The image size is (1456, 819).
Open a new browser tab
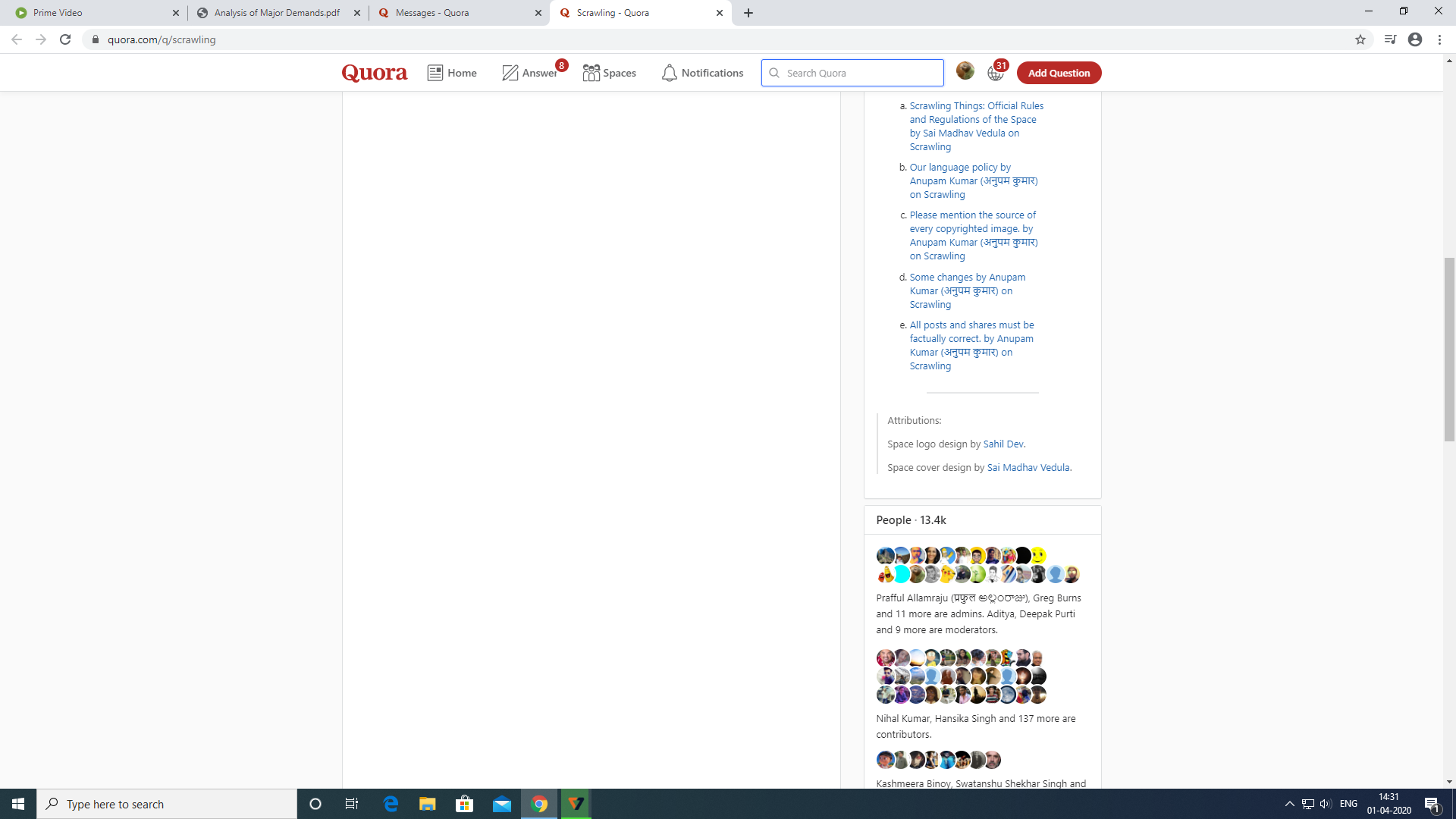748,13
